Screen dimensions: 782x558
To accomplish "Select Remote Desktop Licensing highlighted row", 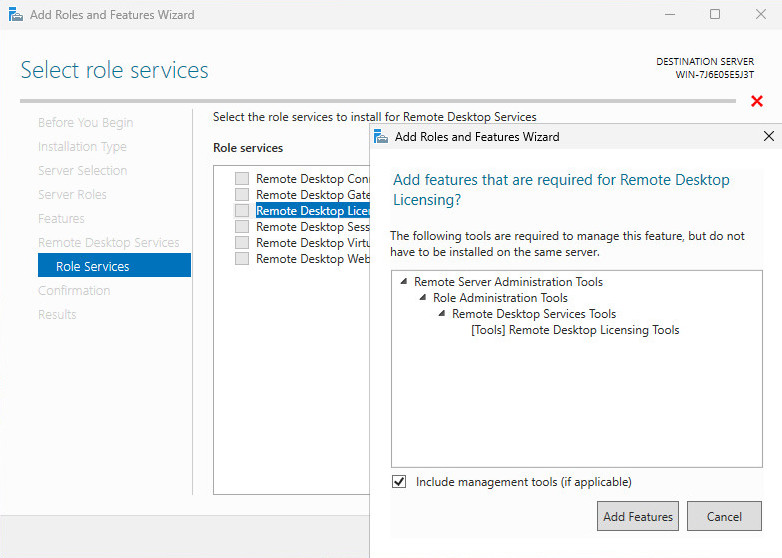I will click(x=313, y=210).
